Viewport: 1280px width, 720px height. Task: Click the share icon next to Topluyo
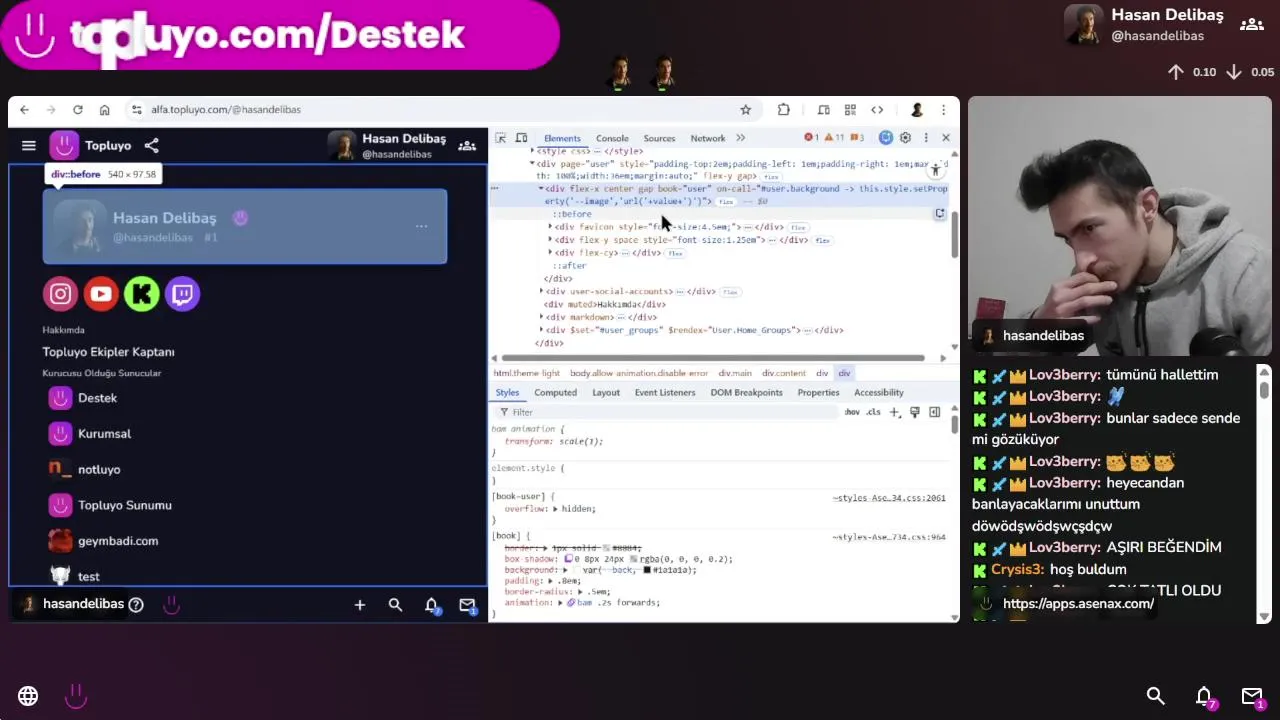151,146
